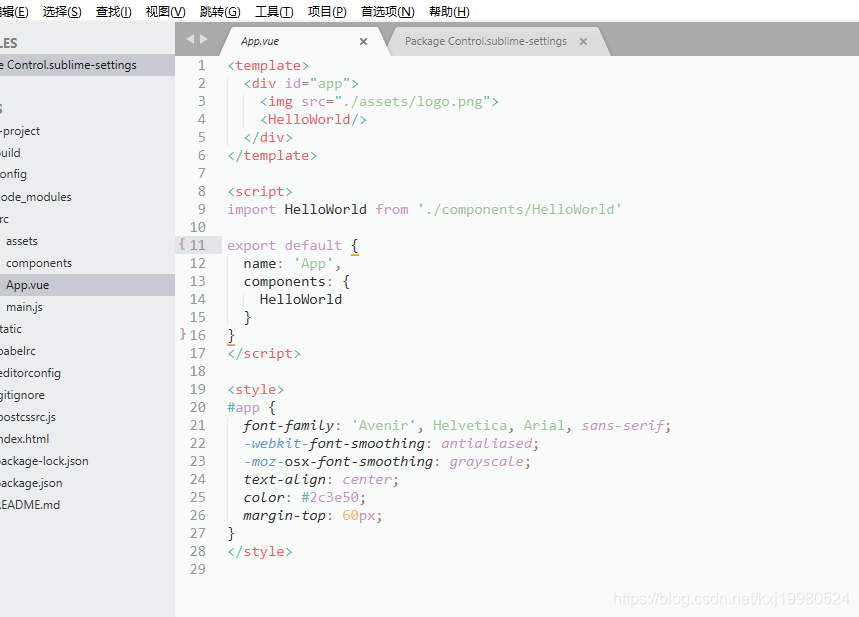Click 'HelloWorld' entry on line 14
The image size is (859, 617).
[301, 299]
